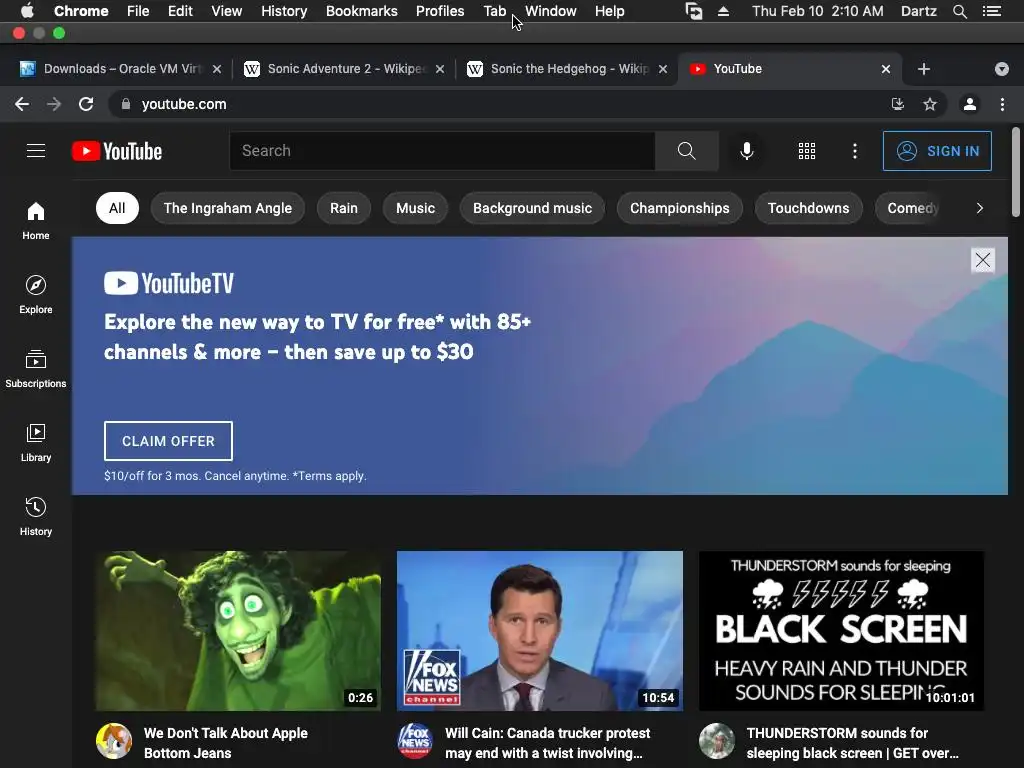Dismiss the YouTube TV banner
The image size is (1024, 768).
[x=982, y=260]
